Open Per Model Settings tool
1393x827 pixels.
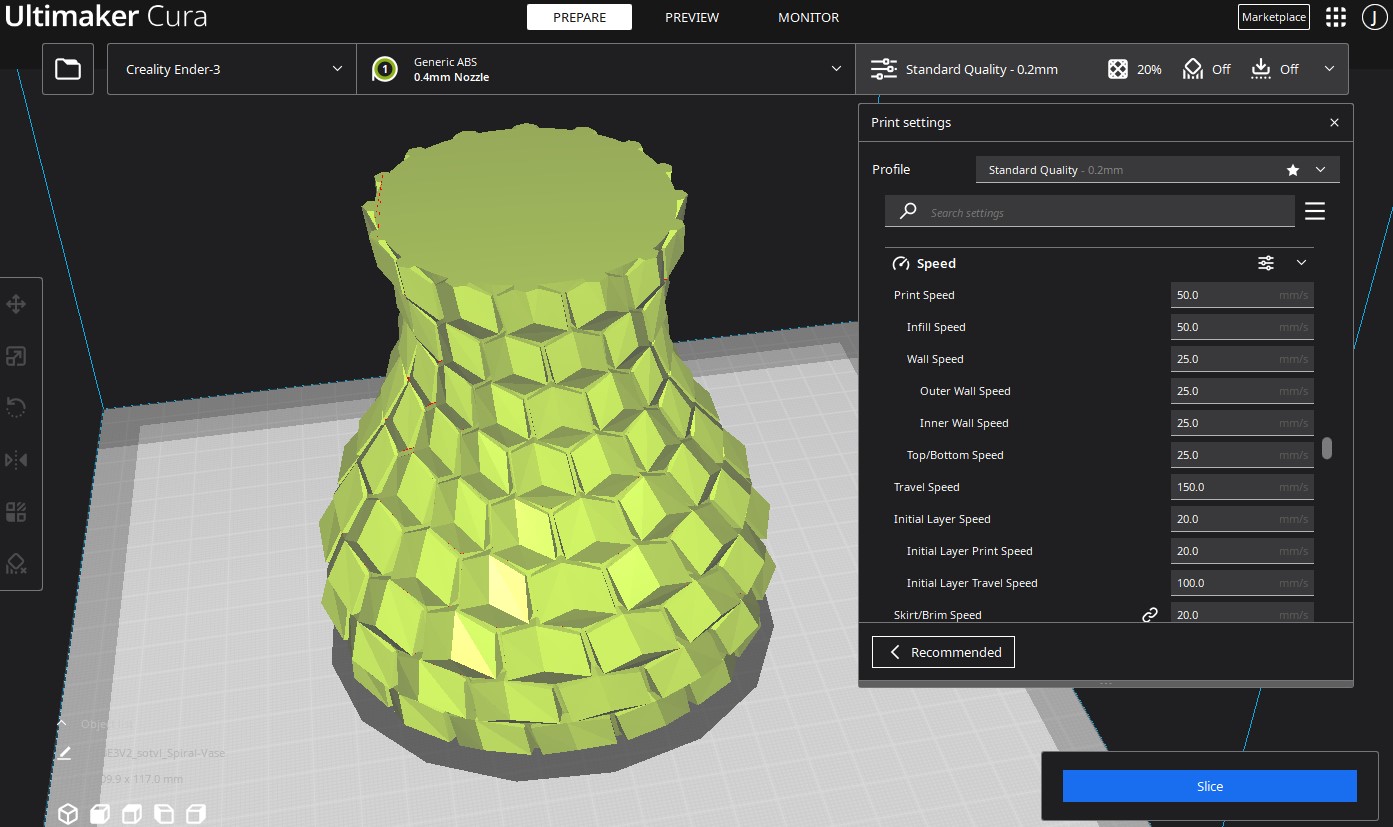tap(16, 512)
